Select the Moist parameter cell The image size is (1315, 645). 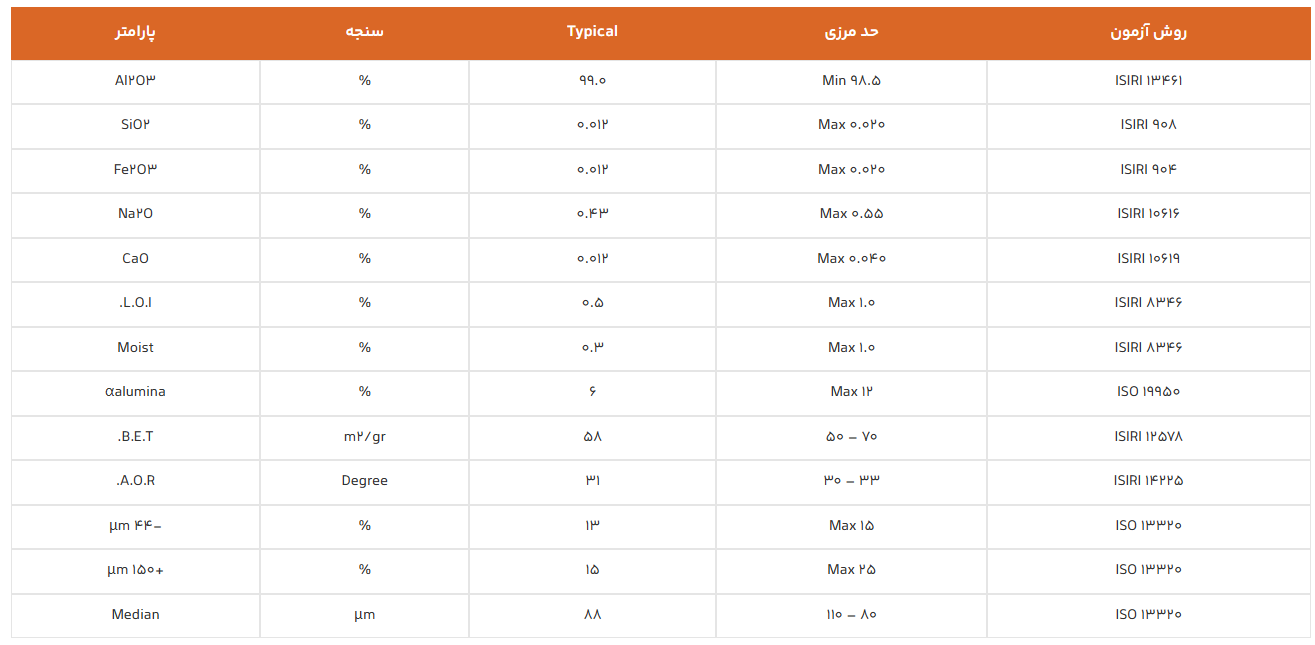click(x=135, y=347)
